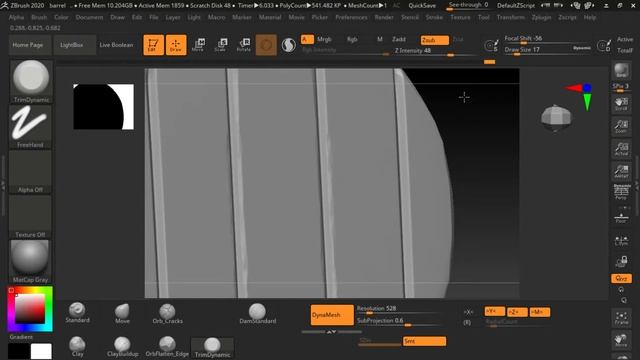Toggle Dynamic draw size button

(x=582, y=48)
